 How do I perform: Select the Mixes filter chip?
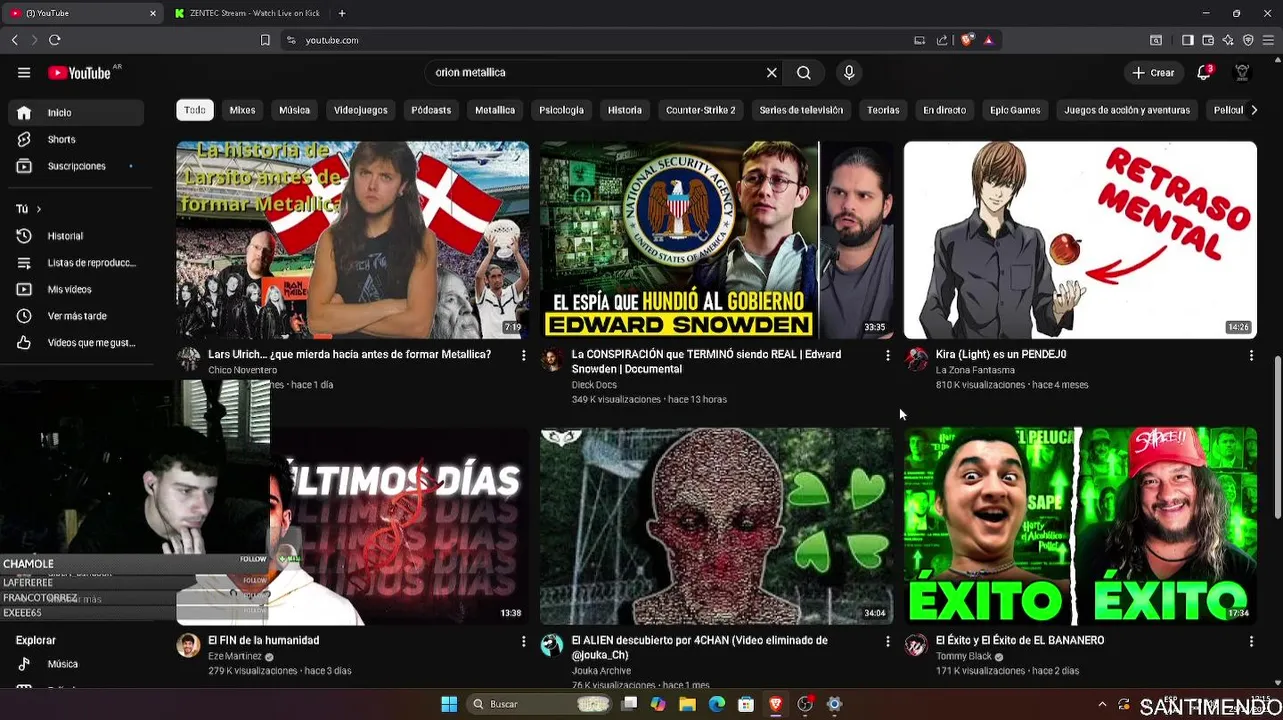click(x=242, y=110)
